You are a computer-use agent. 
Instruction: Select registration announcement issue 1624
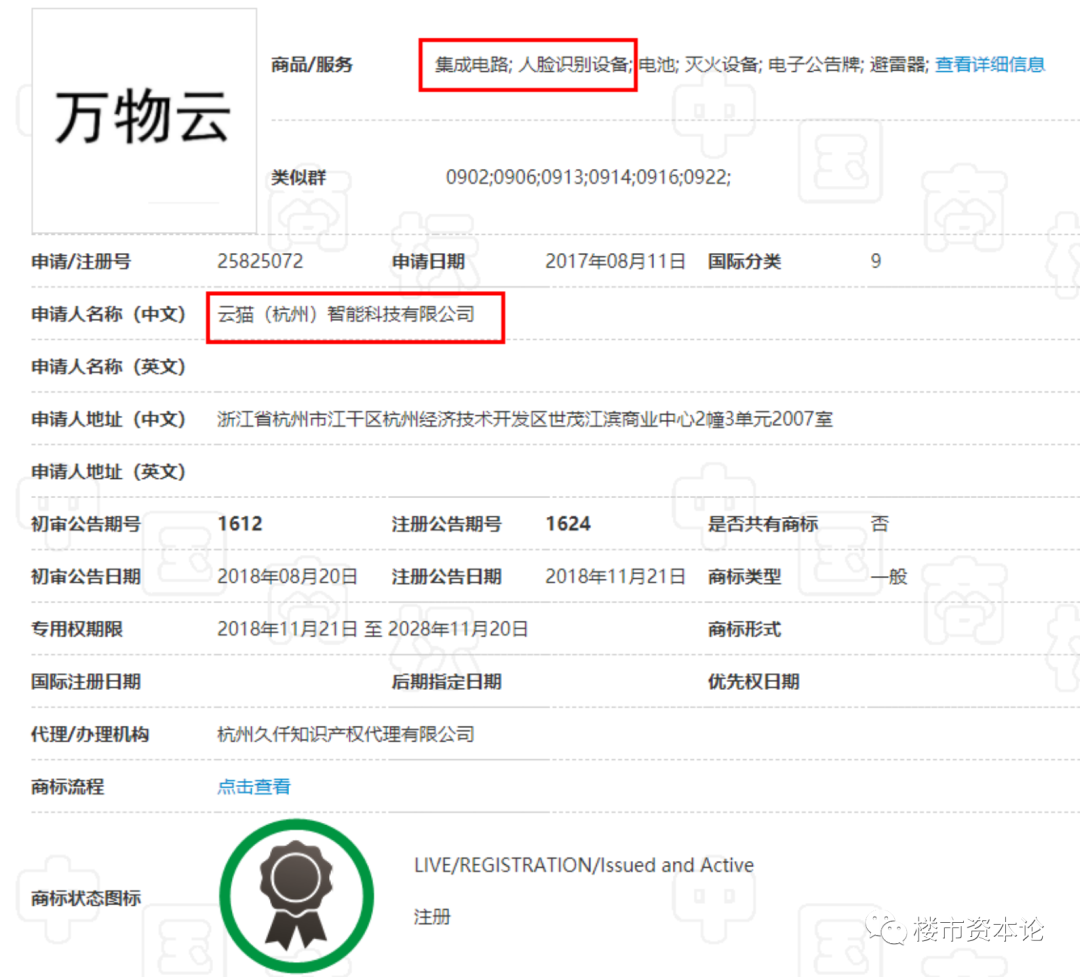click(x=568, y=524)
